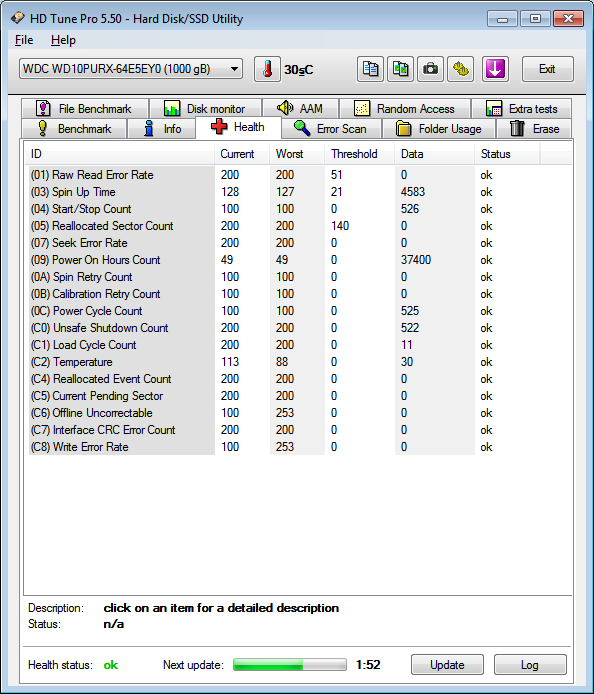Sort by the Data column header

[434, 154]
